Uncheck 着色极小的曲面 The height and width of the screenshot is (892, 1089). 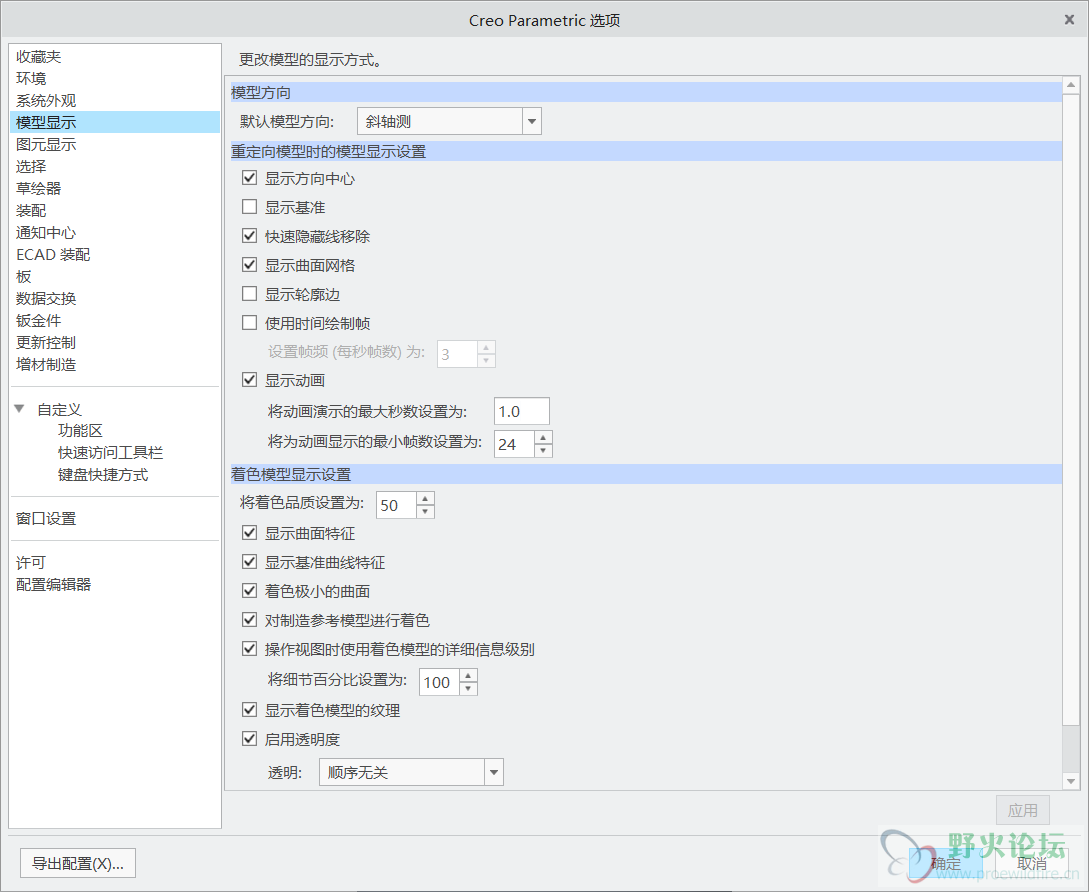249,590
